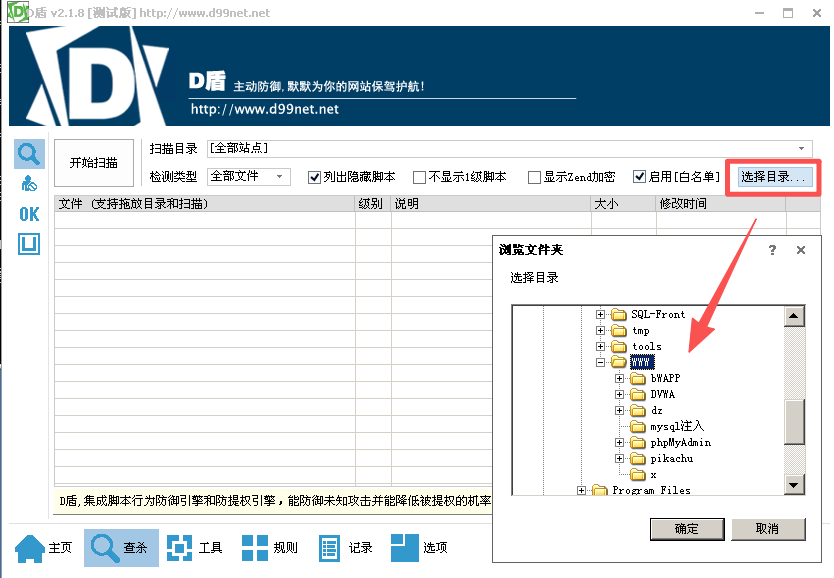Click folder tree scrollbar up arrow
This screenshot has width=834, height=578.
(794, 316)
